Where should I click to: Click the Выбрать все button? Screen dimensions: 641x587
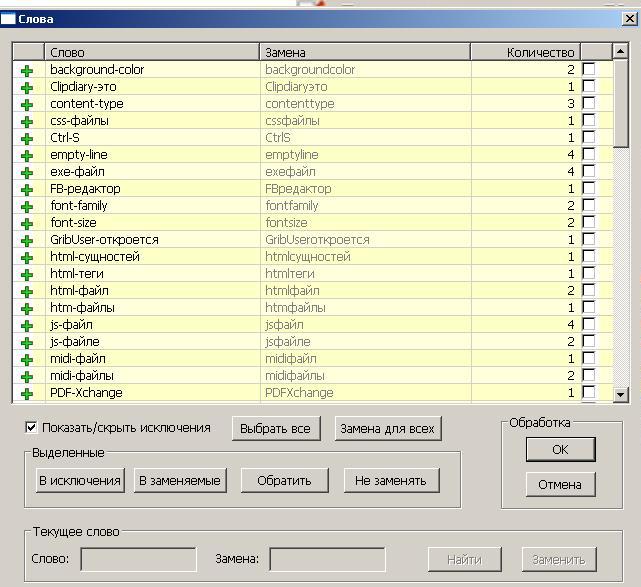point(276,428)
